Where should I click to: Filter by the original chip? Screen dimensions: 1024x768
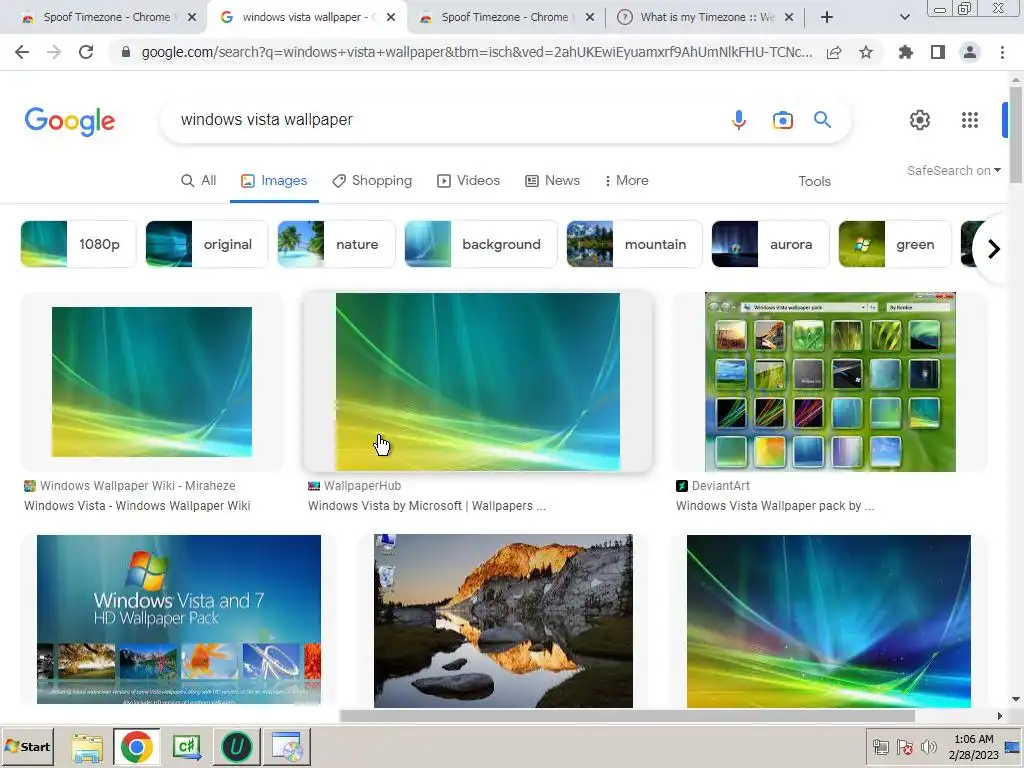point(206,244)
